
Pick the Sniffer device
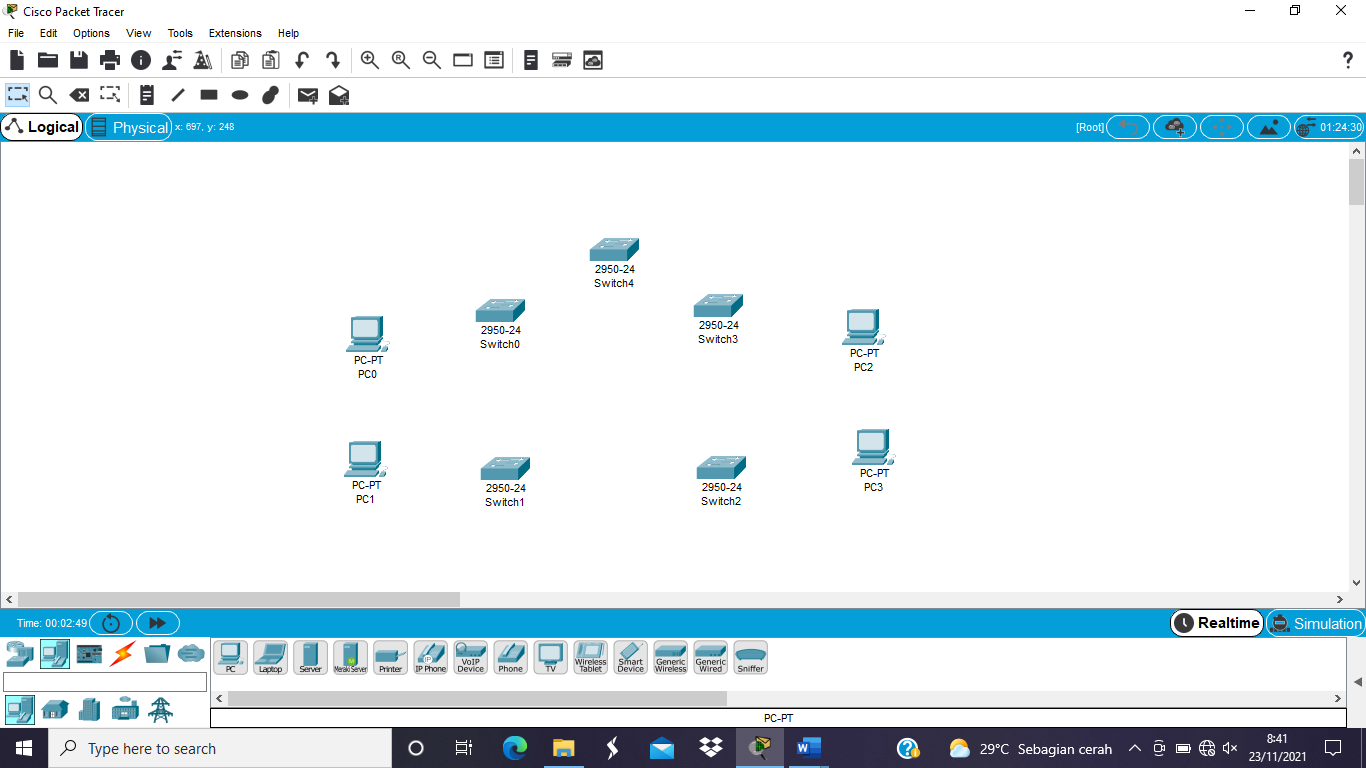[751, 657]
